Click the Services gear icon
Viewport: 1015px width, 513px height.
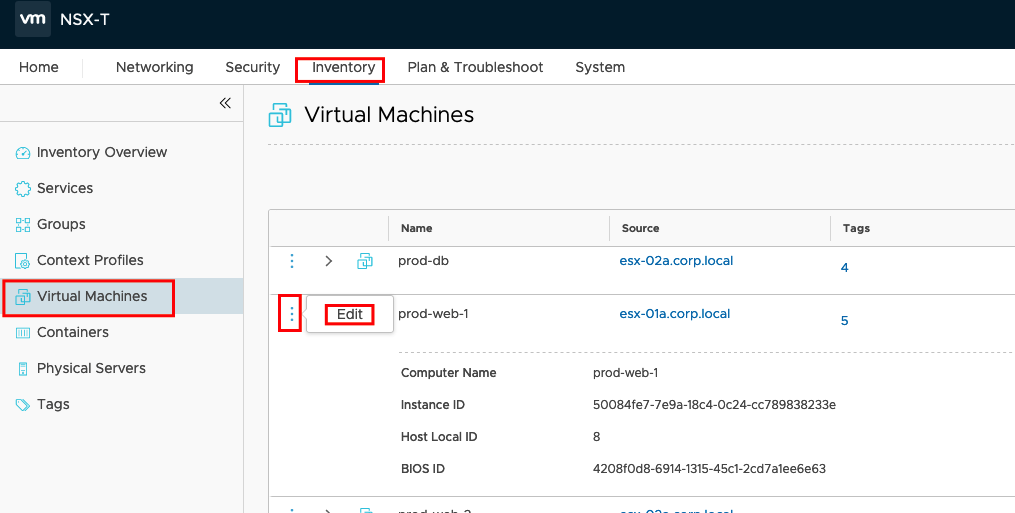point(23,188)
